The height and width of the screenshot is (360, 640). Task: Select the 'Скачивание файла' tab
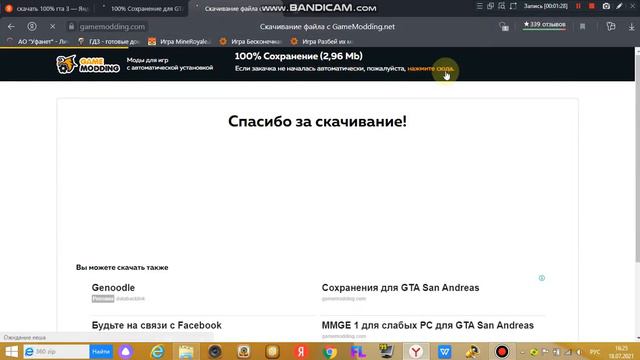[x=233, y=8]
